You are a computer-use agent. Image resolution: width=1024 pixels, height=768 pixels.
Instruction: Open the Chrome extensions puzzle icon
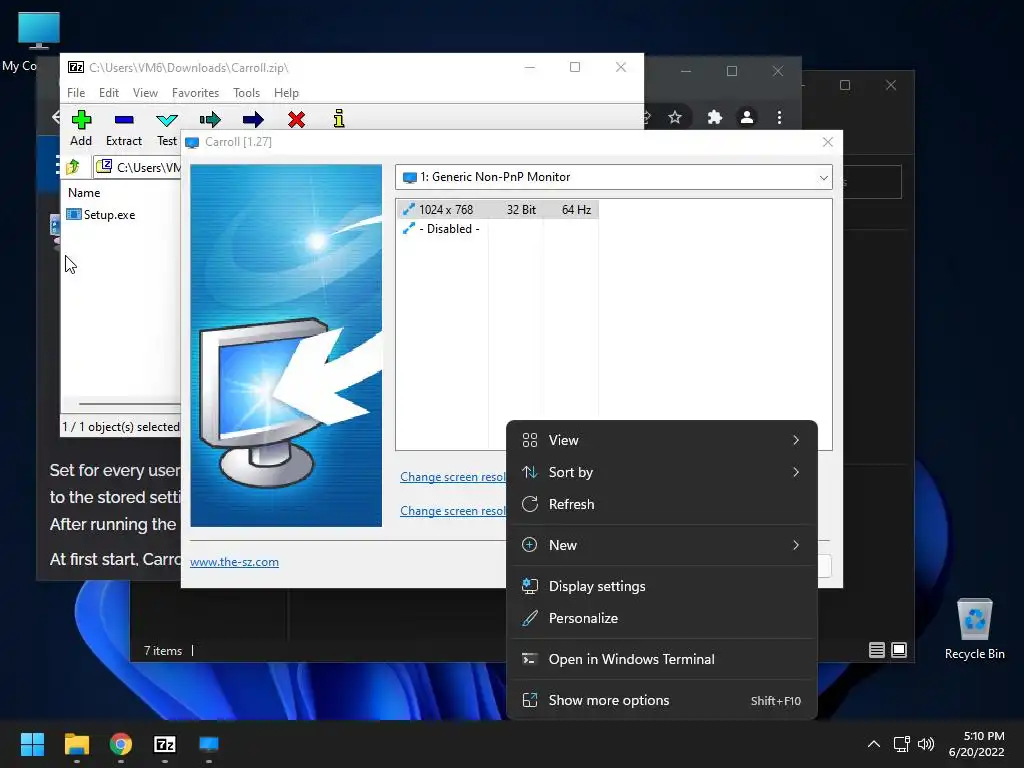714,118
